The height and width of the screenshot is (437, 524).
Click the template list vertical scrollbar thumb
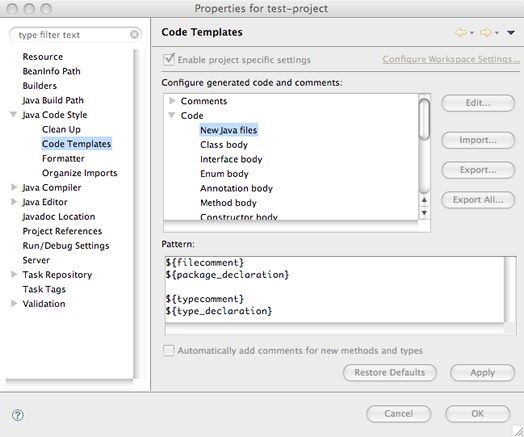coord(424,119)
